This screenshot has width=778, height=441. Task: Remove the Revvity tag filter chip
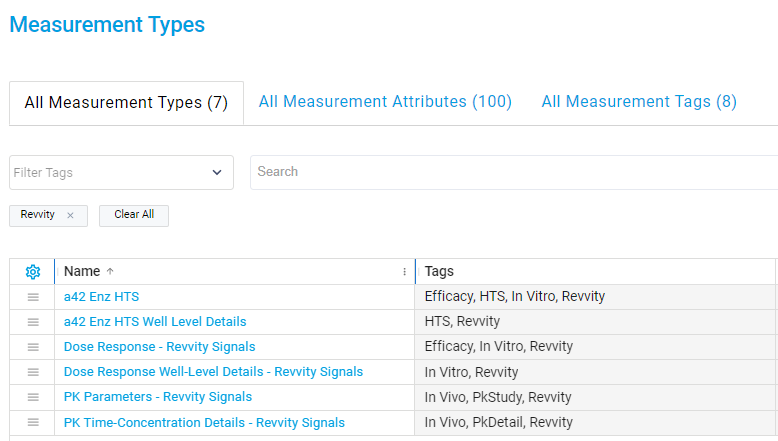[x=70, y=215]
